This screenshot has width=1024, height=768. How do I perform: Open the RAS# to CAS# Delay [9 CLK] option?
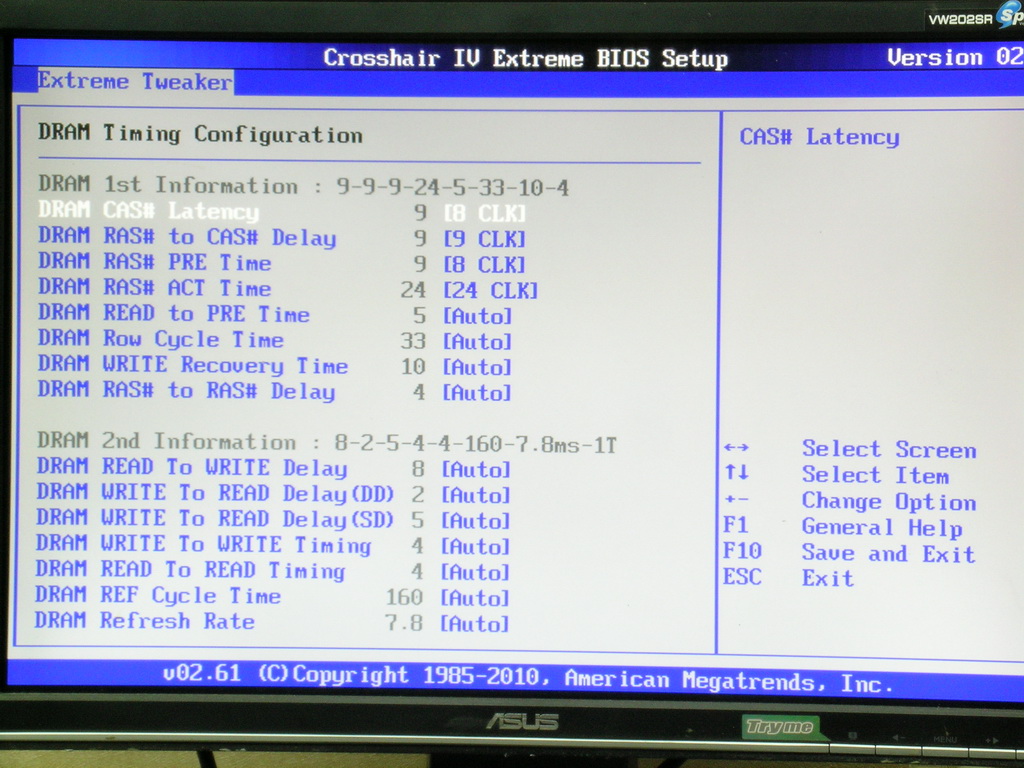(x=485, y=239)
